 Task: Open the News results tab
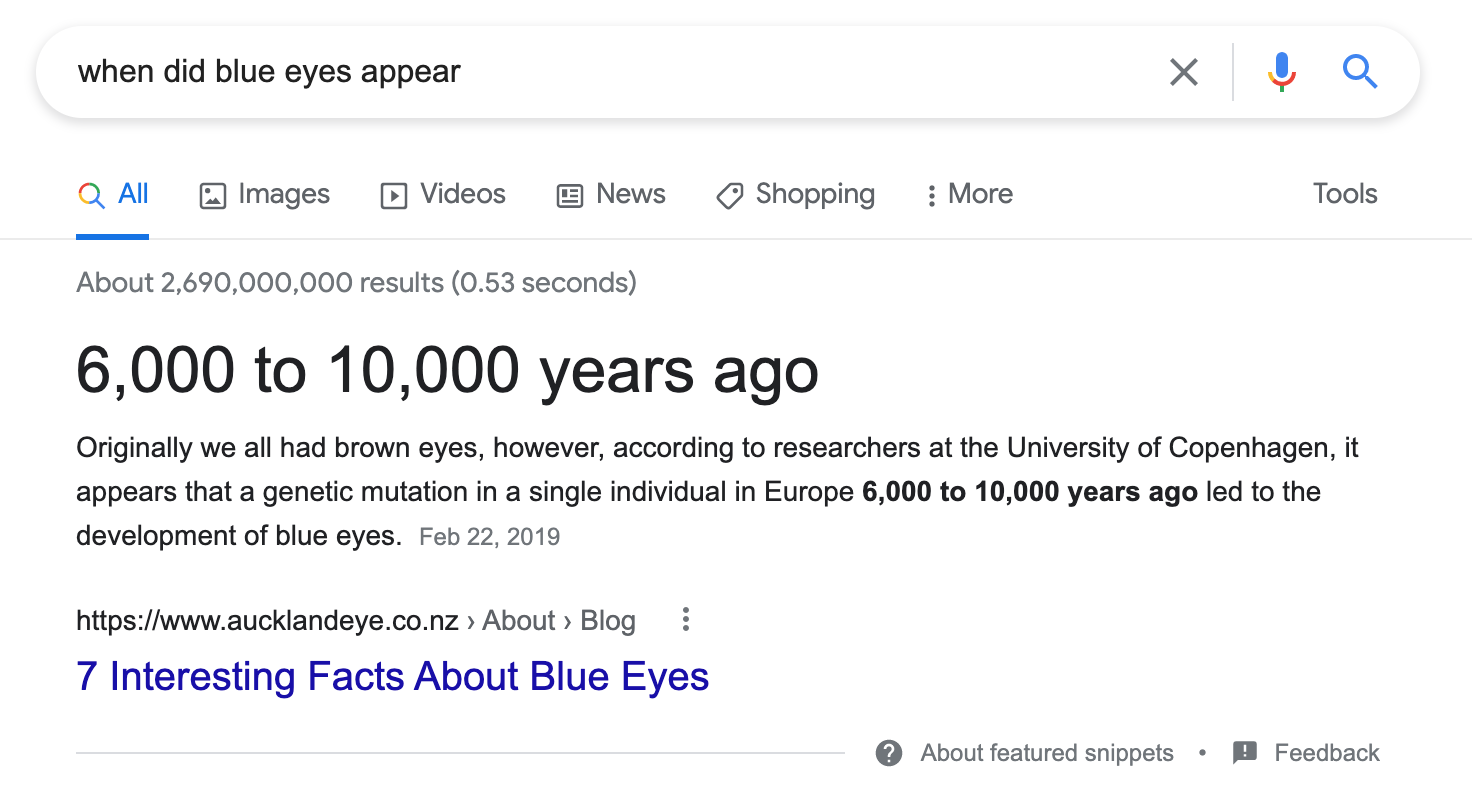point(611,194)
